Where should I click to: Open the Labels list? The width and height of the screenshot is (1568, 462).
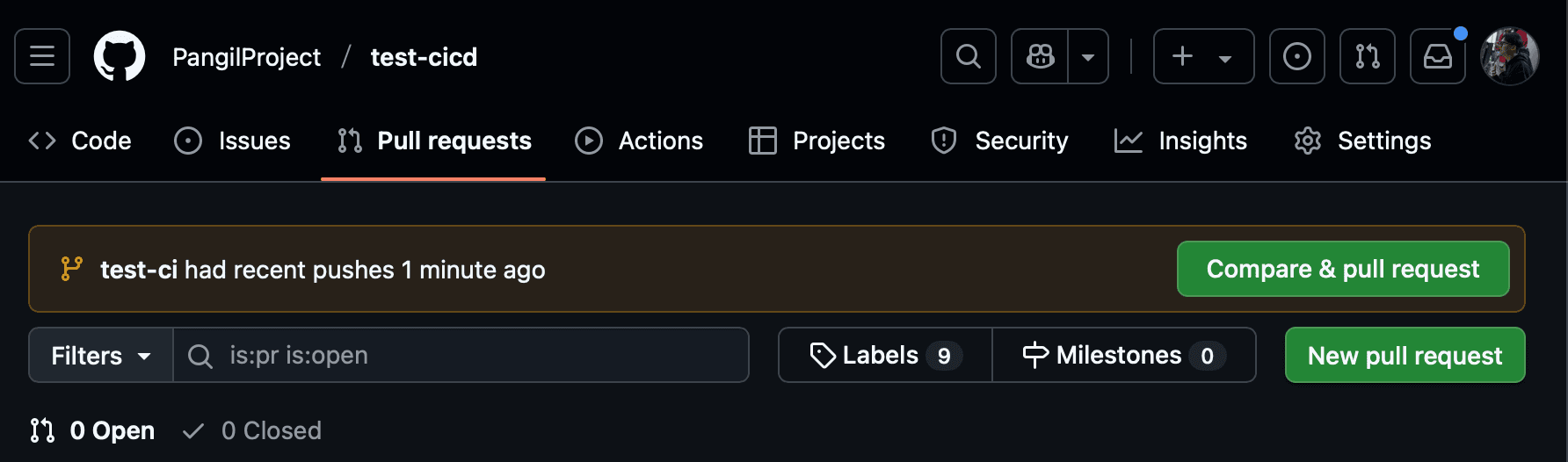pyautogui.click(x=885, y=355)
